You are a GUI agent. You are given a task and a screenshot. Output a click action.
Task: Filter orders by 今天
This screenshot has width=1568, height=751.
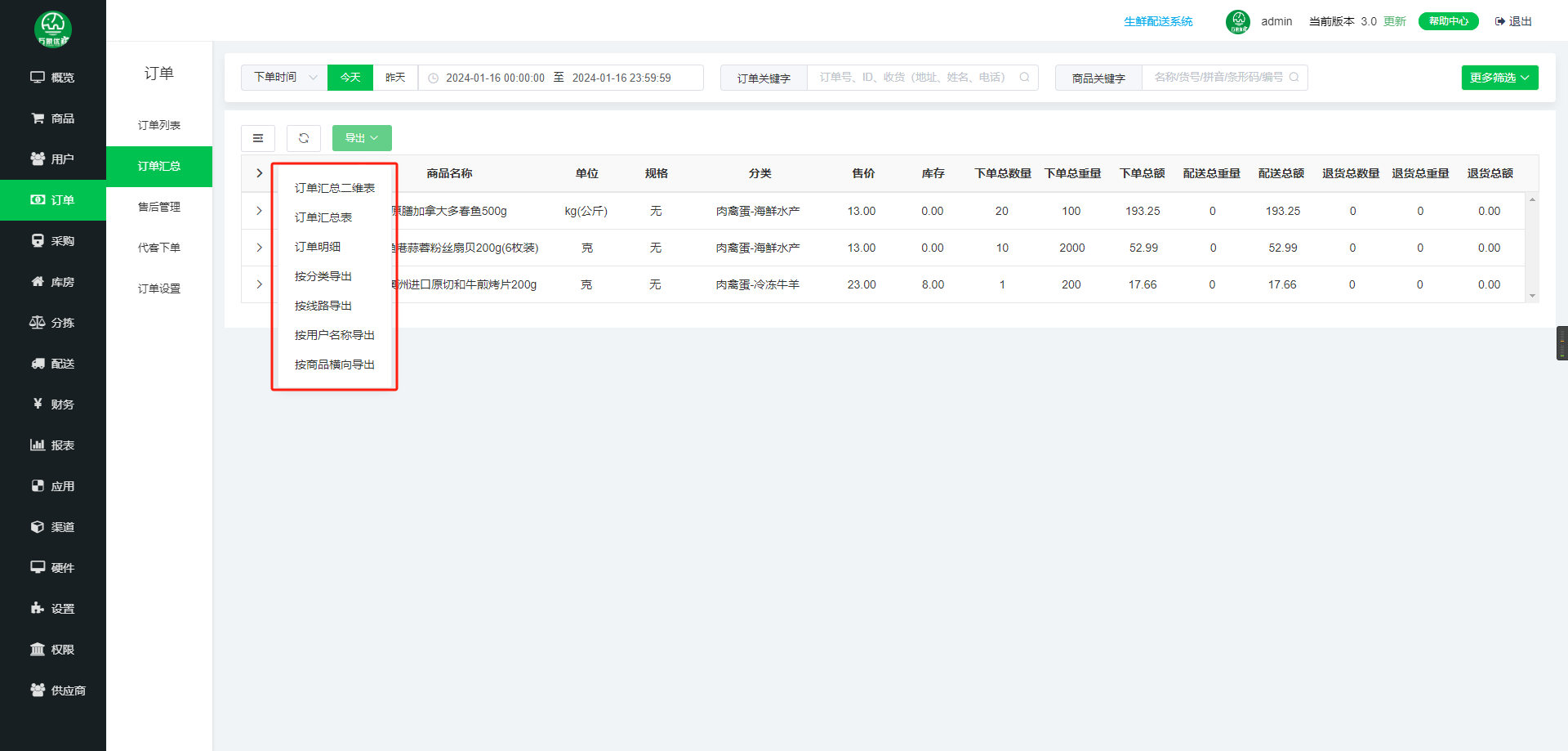tap(350, 78)
